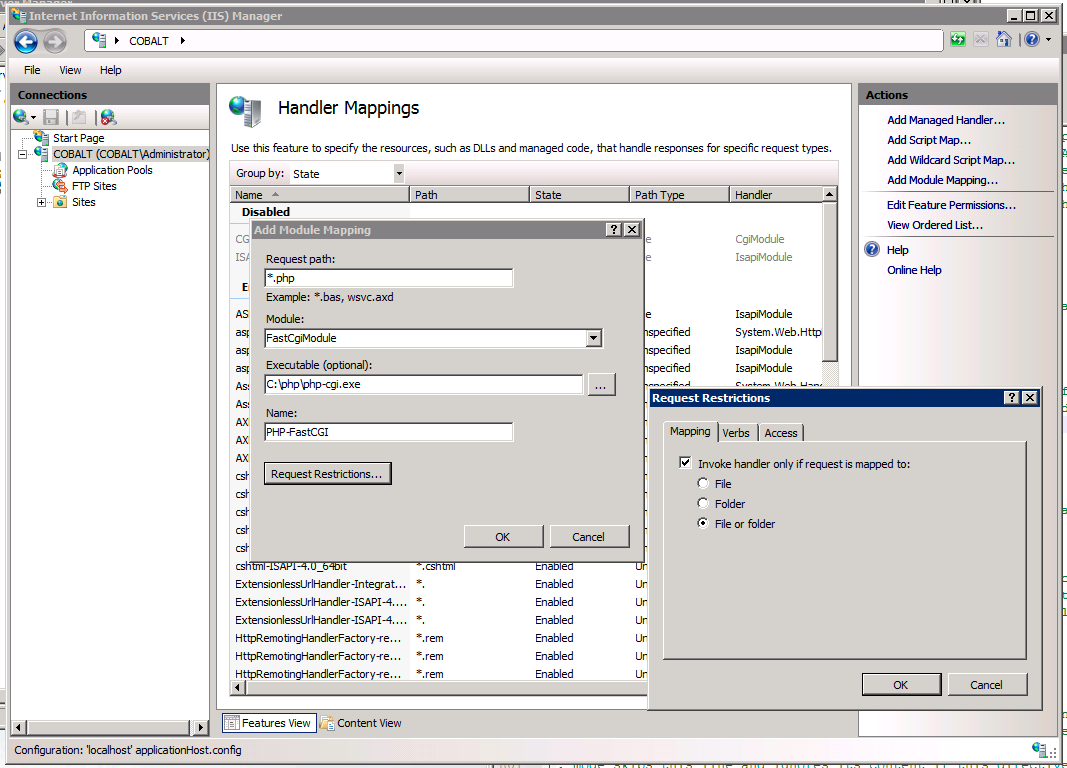Select Application Pools in the tree
Image resolution: width=1067 pixels, height=768 pixels.
[x=111, y=170]
